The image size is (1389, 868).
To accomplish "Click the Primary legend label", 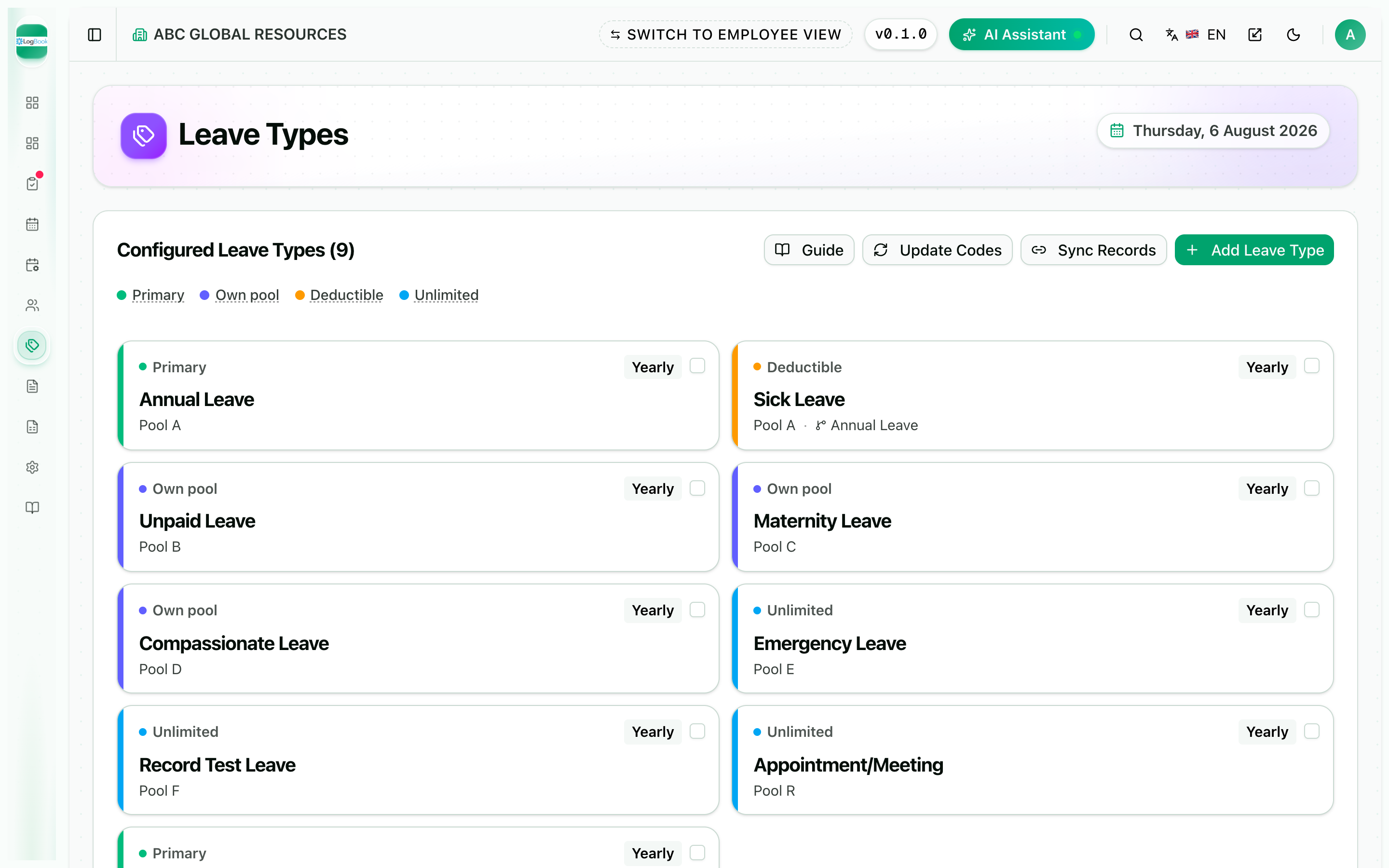I will coord(158,295).
